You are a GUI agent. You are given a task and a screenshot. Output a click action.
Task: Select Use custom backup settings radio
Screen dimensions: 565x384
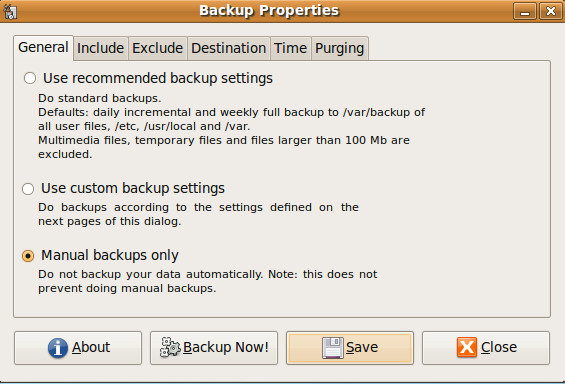click(x=28, y=188)
